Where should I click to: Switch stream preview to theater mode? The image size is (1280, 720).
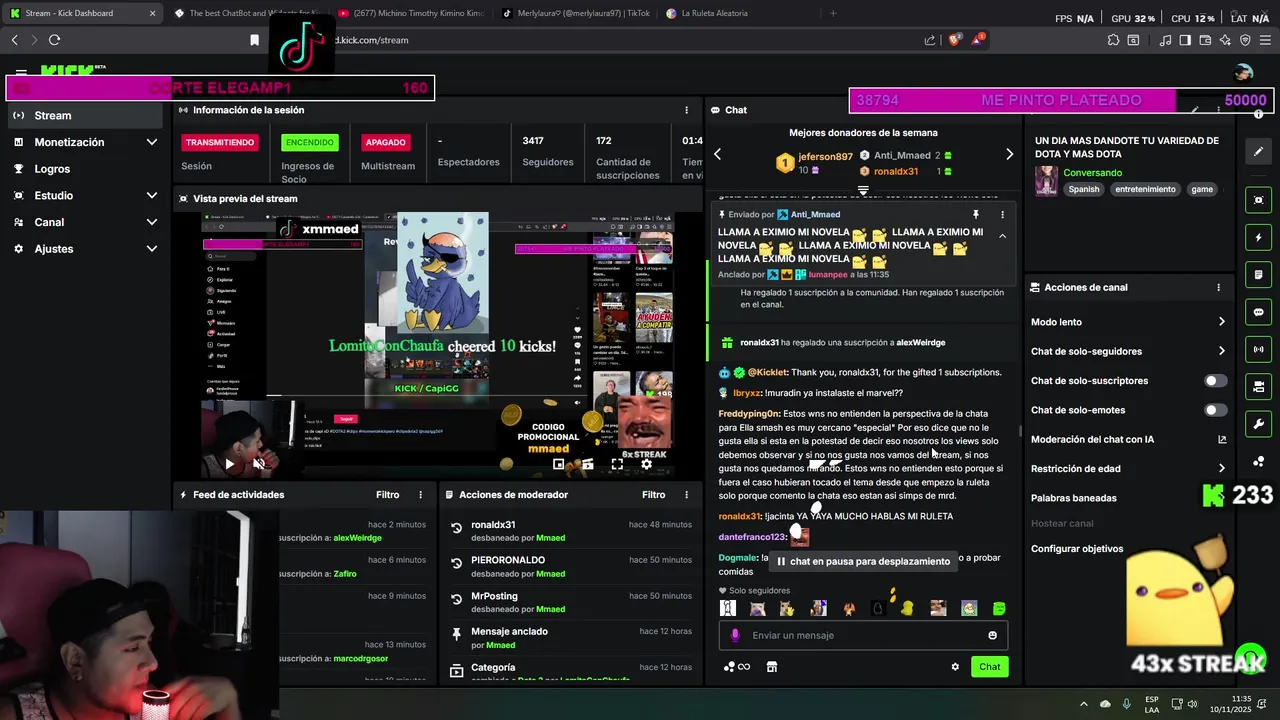pos(588,464)
